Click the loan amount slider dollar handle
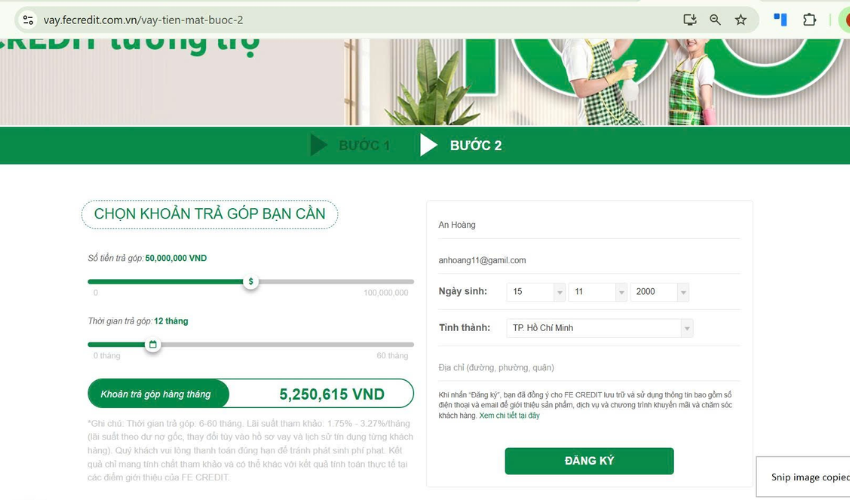The height and width of the screenshot is (500, 850). [250, 281]
